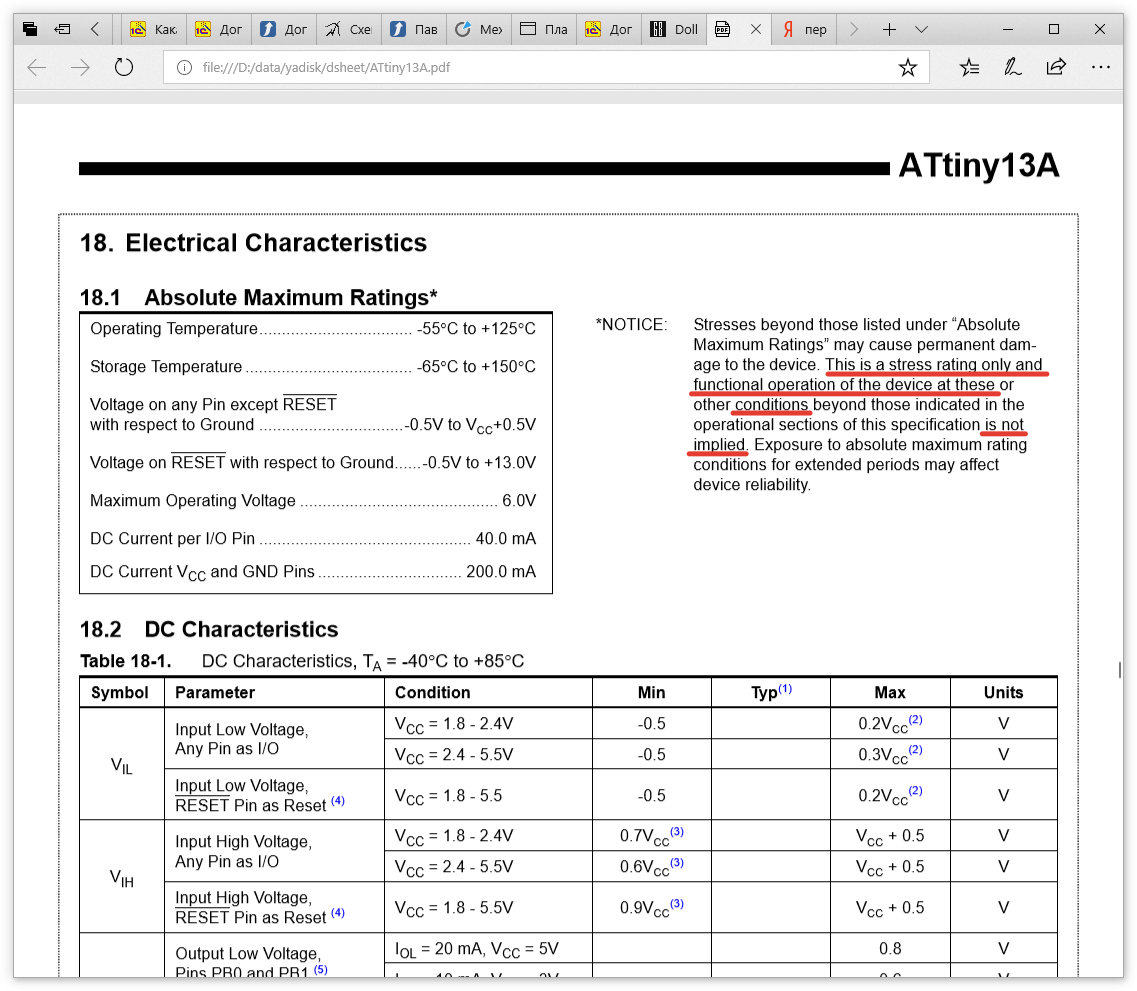
Task: Switch to the Схе tab
Action: pyautogui.click(x=349, y=29)
